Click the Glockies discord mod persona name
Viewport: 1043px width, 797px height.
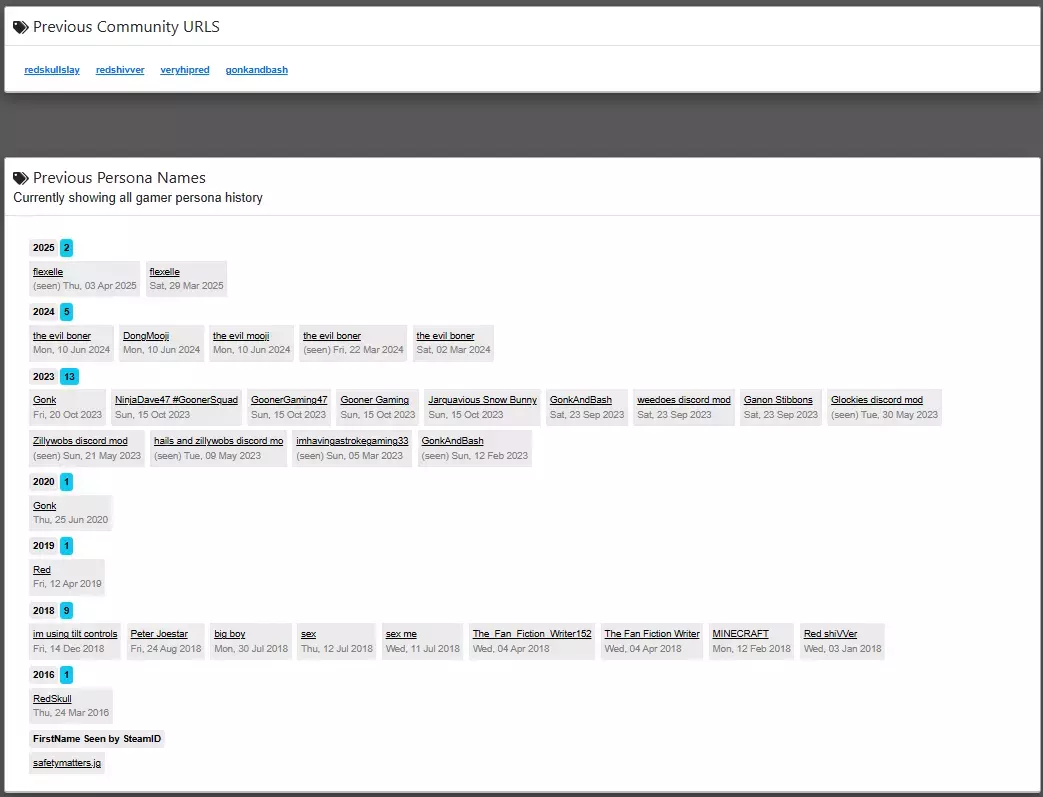point(877,400)
